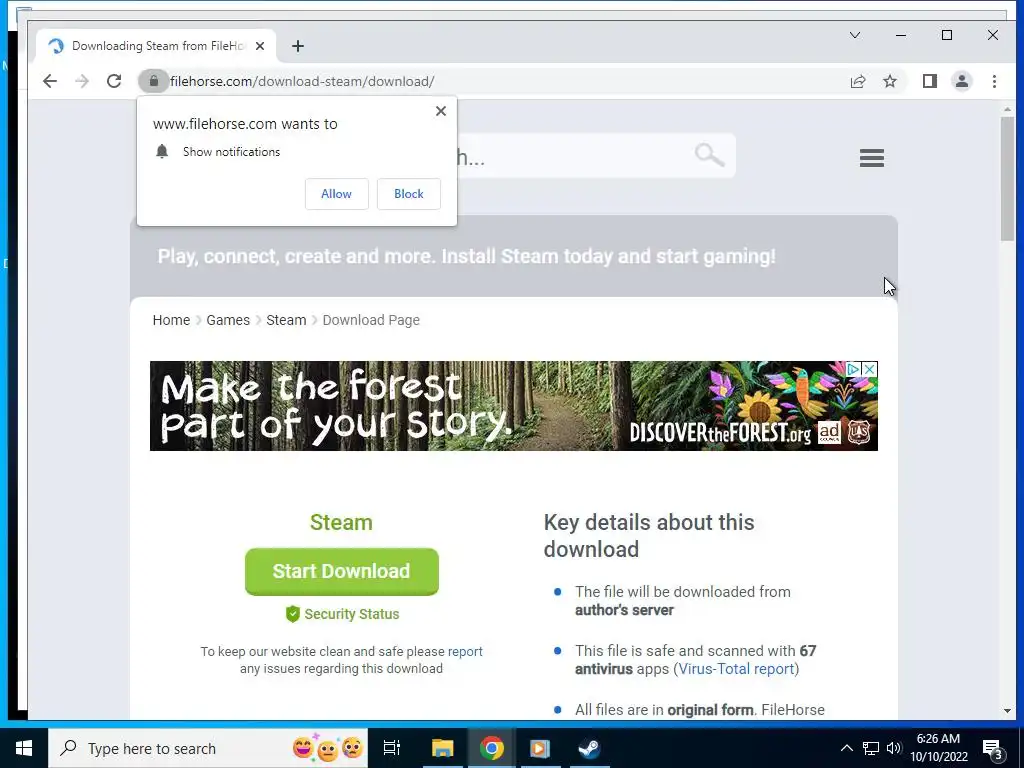Click the report link
Viewport: 1024px width, 768px height.
click(x=465, y=651)
